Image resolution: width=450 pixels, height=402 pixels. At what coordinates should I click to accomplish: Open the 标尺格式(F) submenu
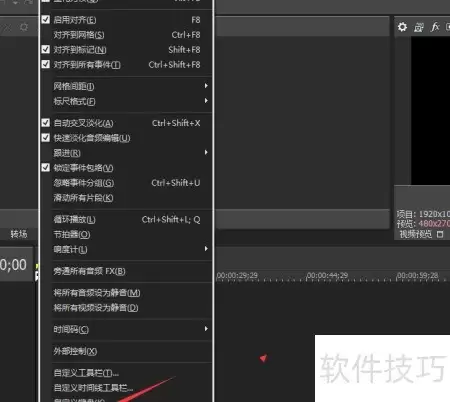(x=126, y=101)
